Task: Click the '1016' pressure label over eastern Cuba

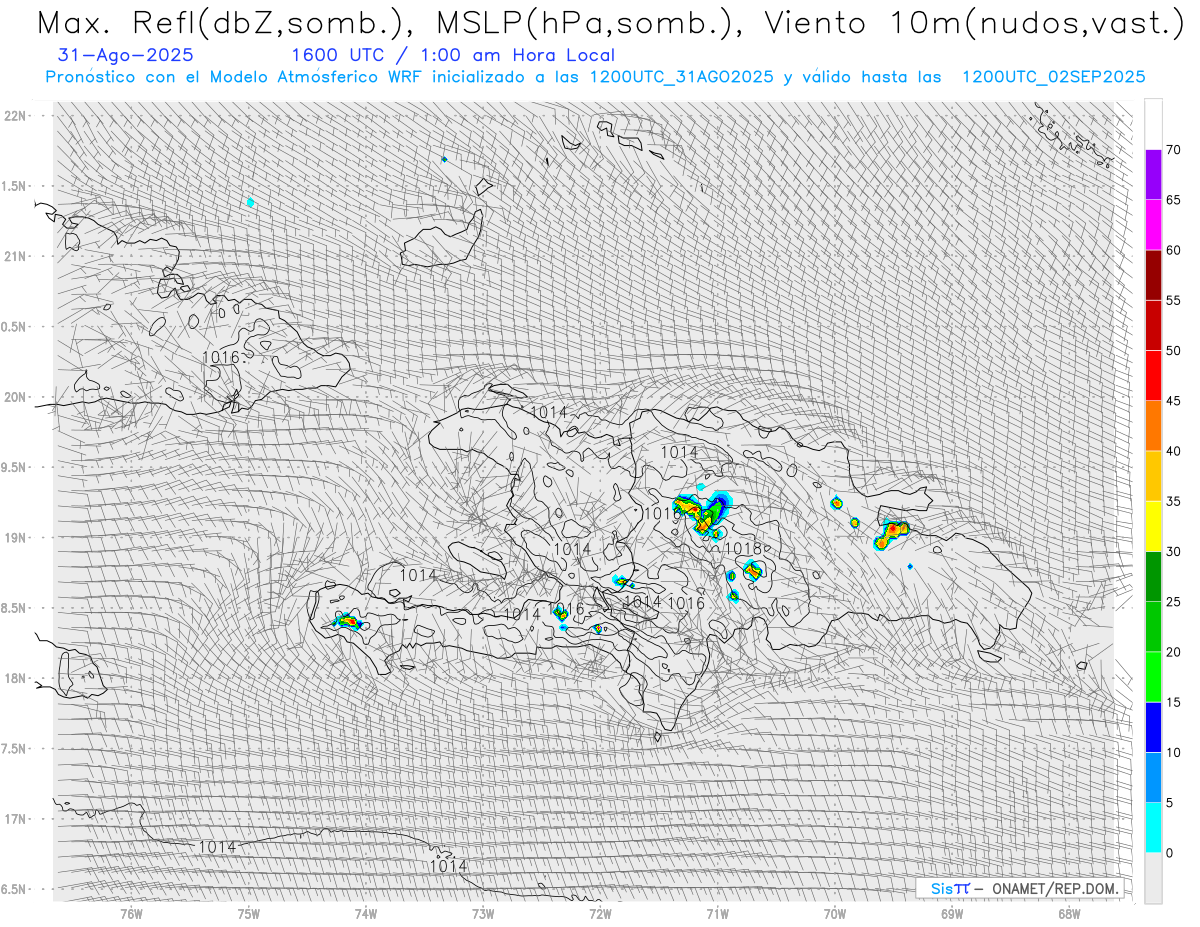Action: click(x=220, y=357)
